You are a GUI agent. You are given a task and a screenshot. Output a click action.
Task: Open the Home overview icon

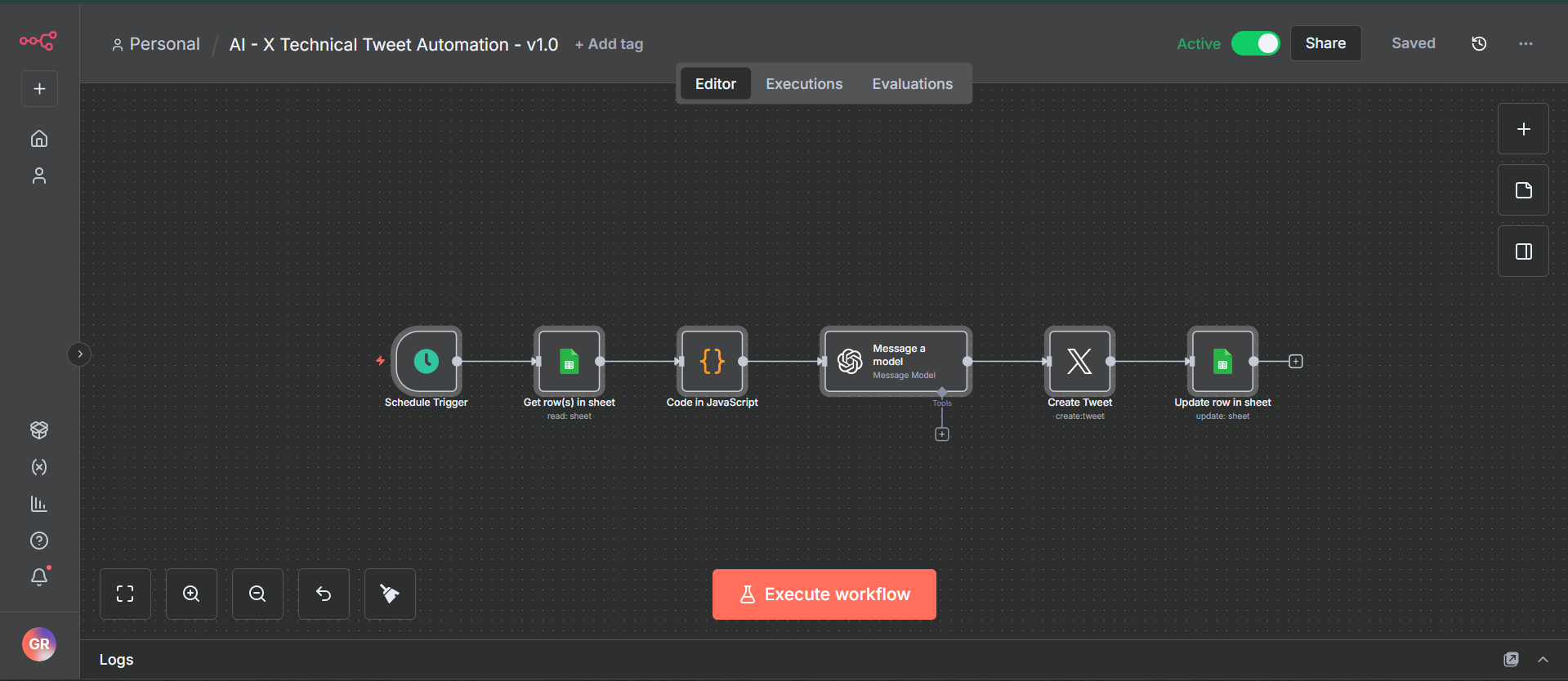coord(39,139)
